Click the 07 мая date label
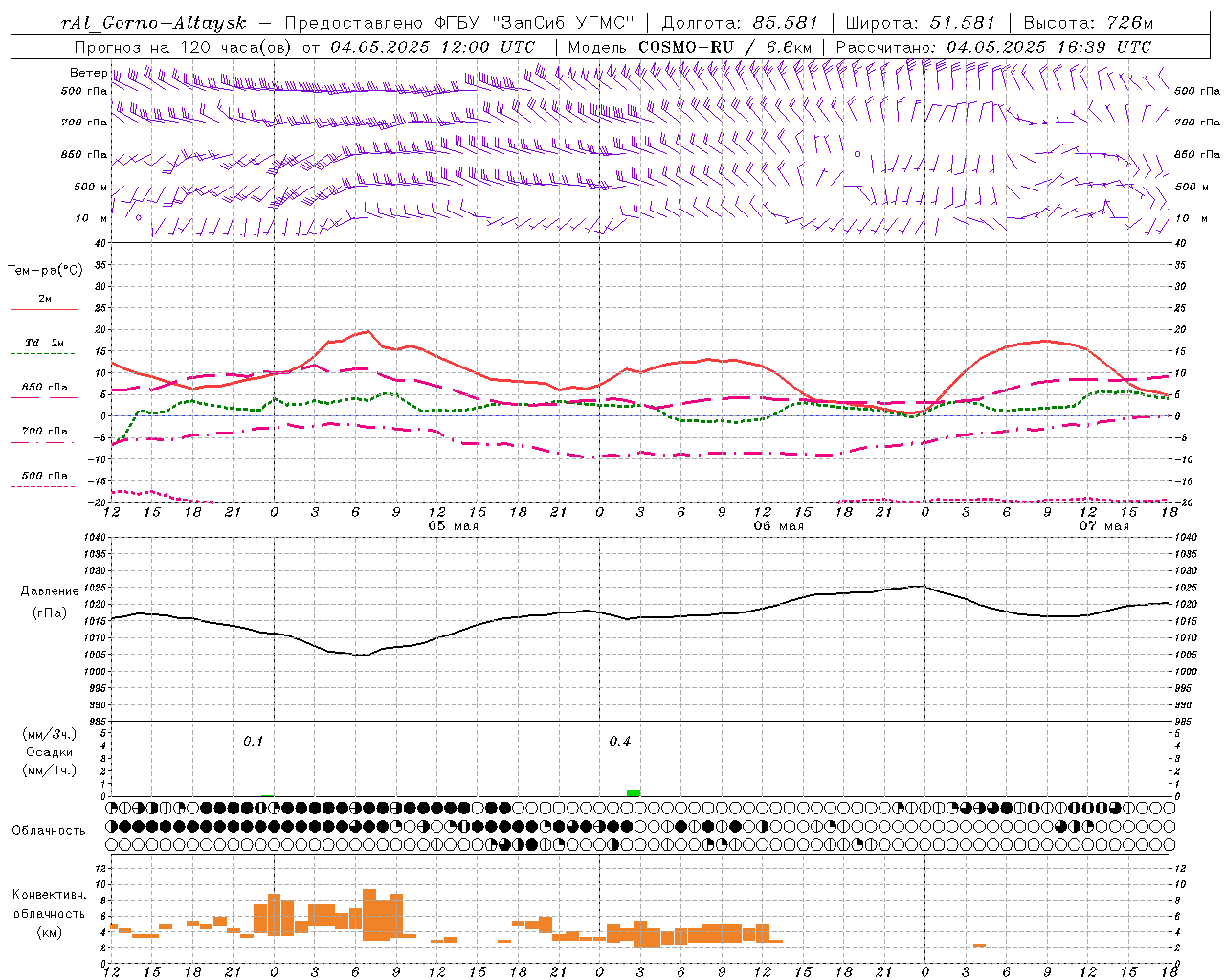Image resolution: width=1225 pixels, height=980 pixels. pos(1103,526)
